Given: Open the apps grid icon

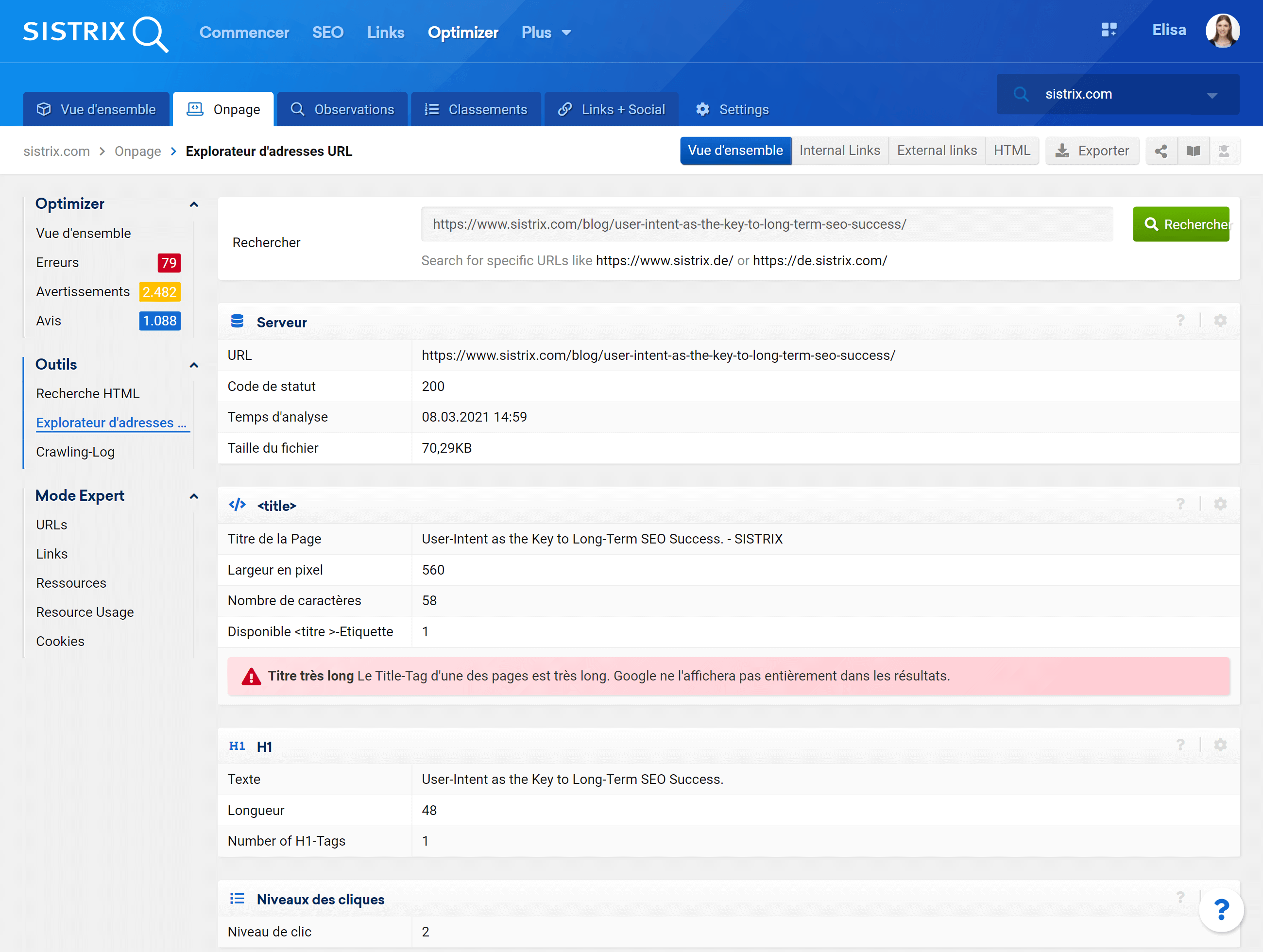Looking at the screenshot, I should tap(1109, 30).
